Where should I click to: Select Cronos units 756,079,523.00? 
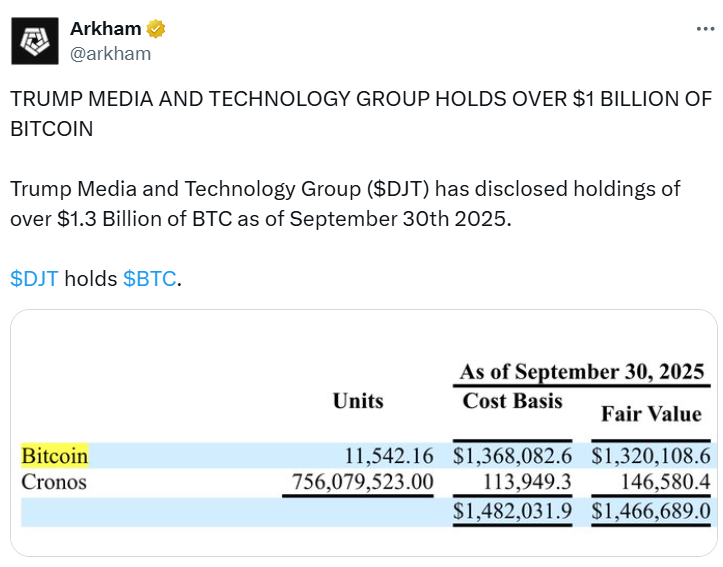(x=361, y=482)
